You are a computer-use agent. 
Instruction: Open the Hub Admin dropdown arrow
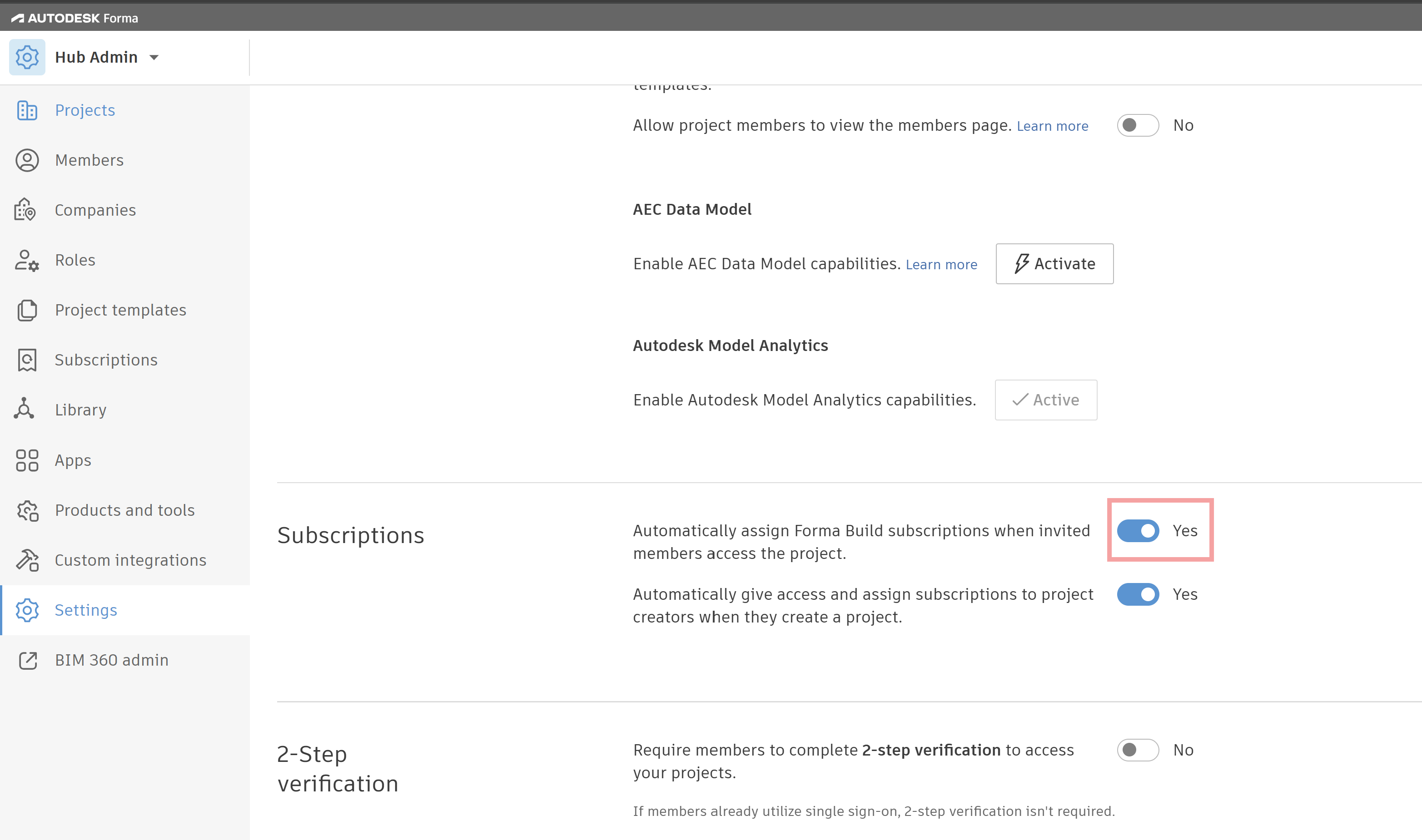[154, 58]
